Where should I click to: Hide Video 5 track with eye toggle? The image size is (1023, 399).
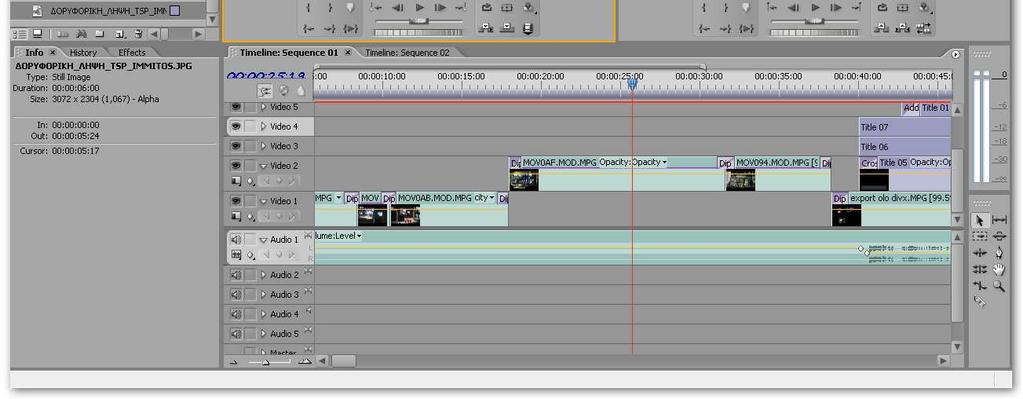click(x=236, y=108)
